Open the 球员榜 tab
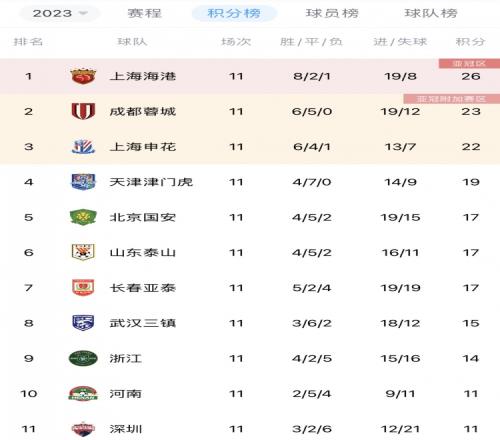Image resolution: width=500 pixels, height=440 pixels. click(x=332, y=13)
